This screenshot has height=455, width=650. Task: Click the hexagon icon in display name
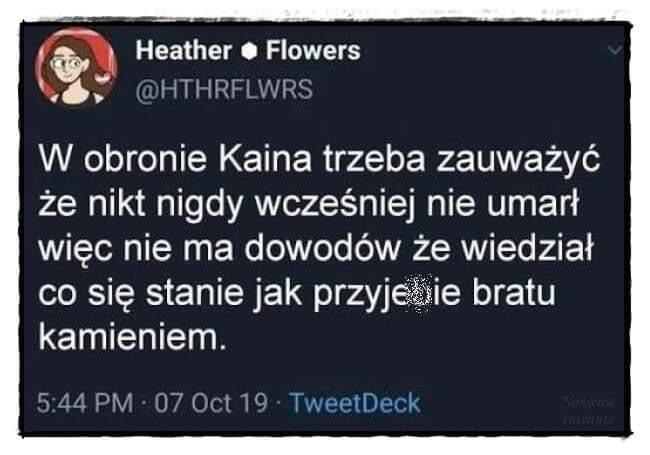249,52
